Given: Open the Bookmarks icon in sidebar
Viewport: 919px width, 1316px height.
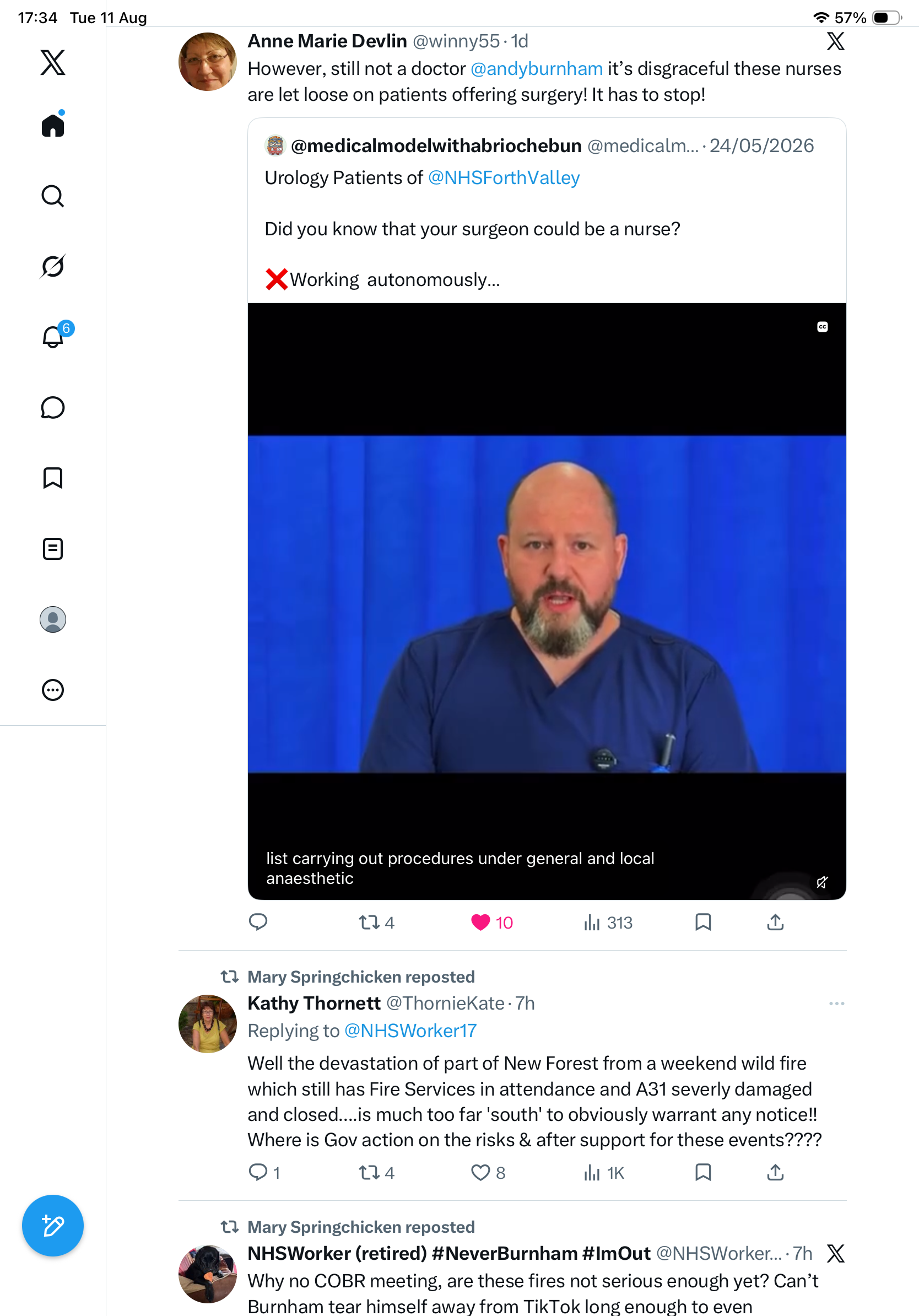Looking at the screenshot, I should [x=53, y=478].
